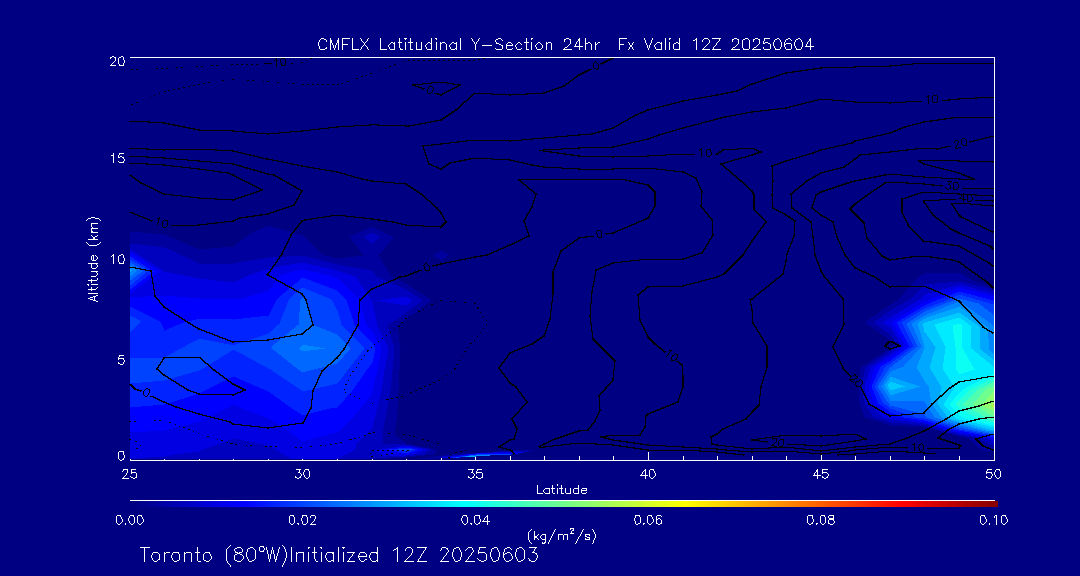Click the altitude tick label 20
This screenshot has height=576, width=1080.
116,60
